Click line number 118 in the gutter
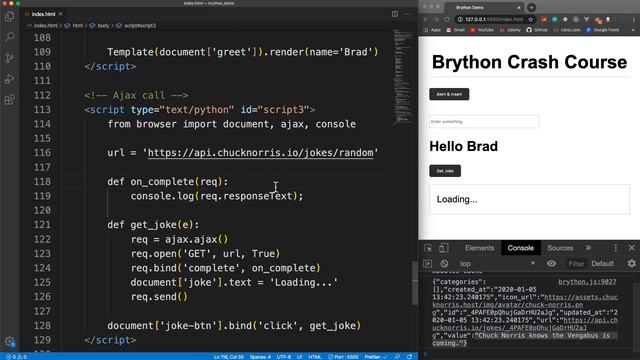The width and height of the screenshot is (640, 360). click(x=42, y=182)
